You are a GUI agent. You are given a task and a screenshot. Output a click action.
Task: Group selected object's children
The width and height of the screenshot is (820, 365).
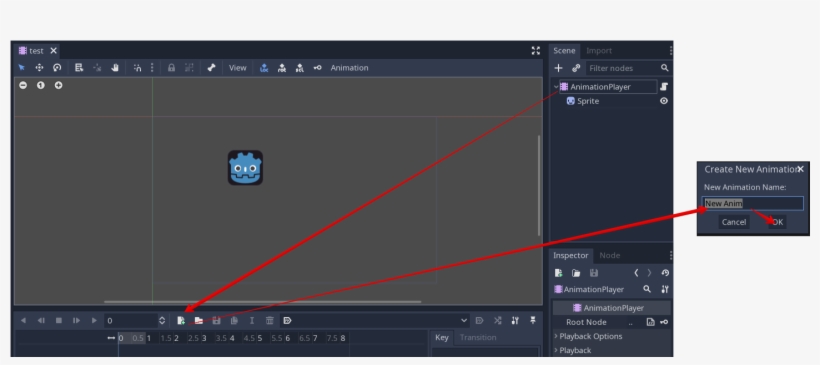pos(189,68)
